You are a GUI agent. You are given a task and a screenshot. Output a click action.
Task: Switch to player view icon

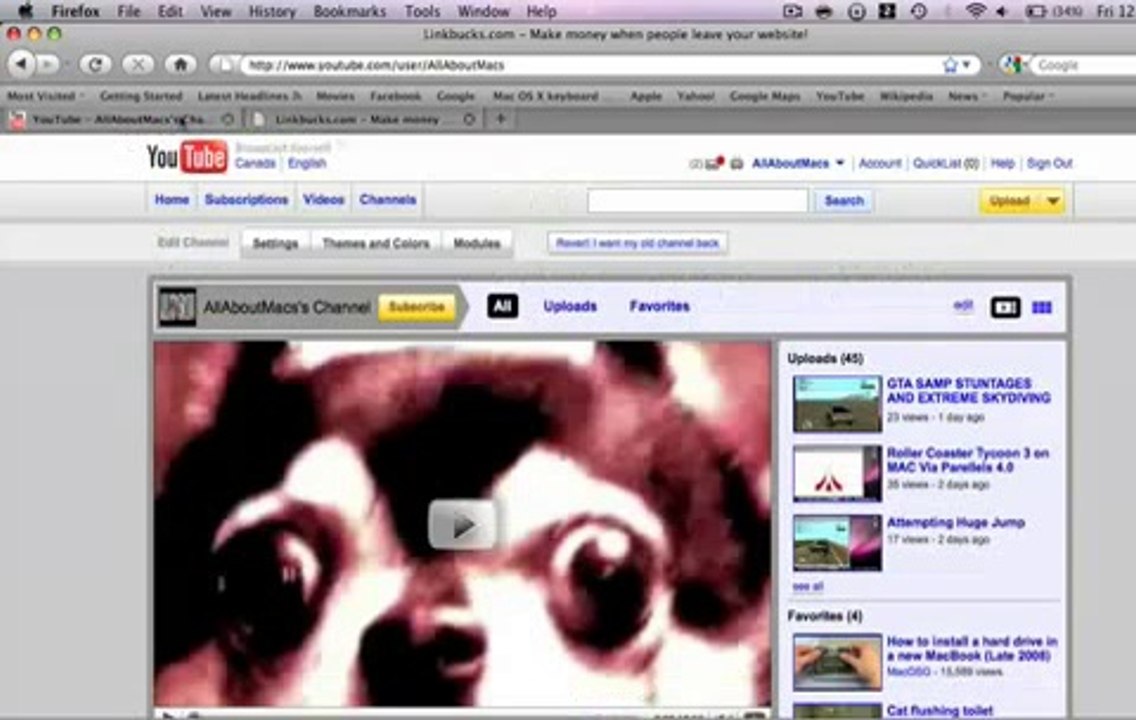[x=1005, y=307]
